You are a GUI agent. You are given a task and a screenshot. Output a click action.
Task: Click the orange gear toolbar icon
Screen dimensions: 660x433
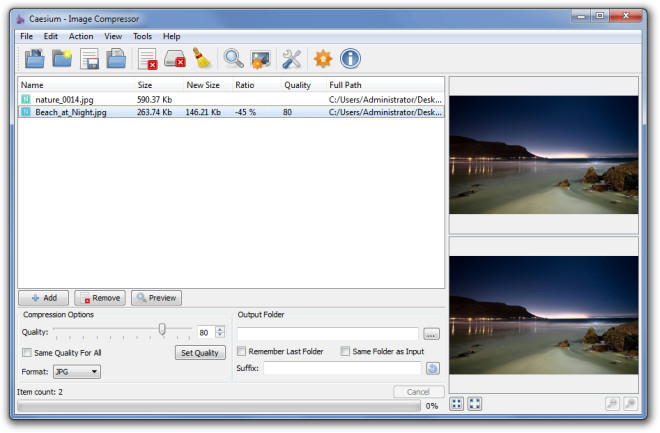(323, 59)
